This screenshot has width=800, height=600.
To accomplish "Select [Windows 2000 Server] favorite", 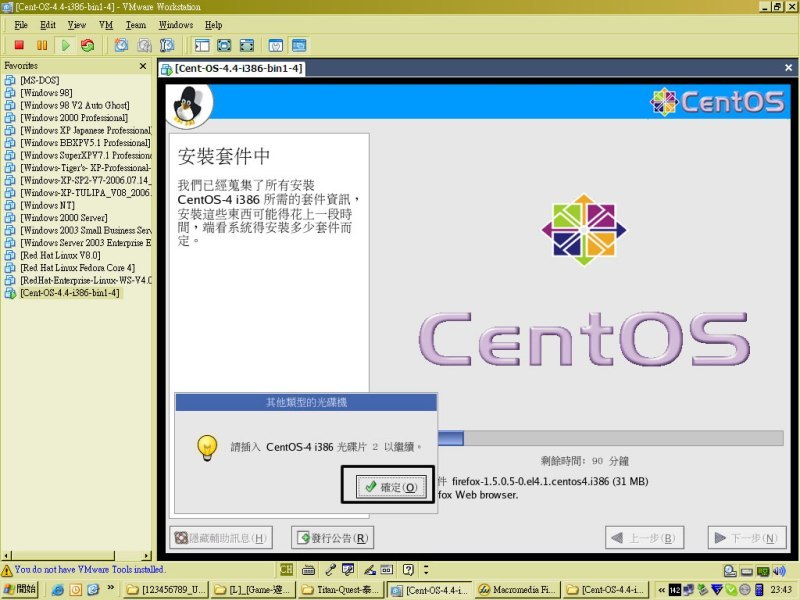I will coord(64,218).
